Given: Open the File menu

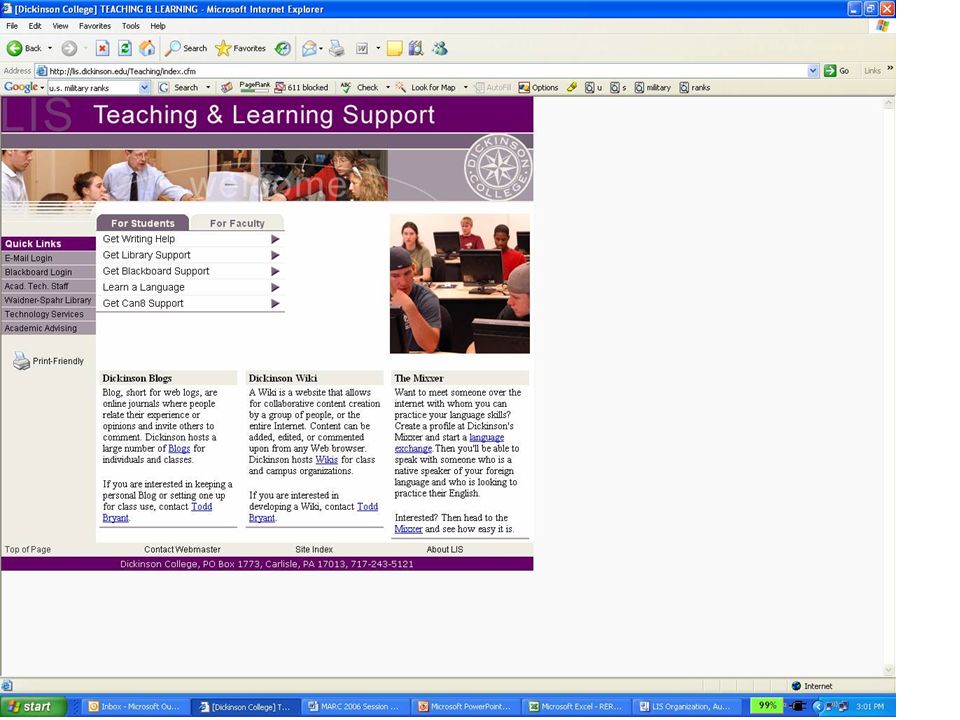Looking at the screenshot, I should (x=12, y=26).
